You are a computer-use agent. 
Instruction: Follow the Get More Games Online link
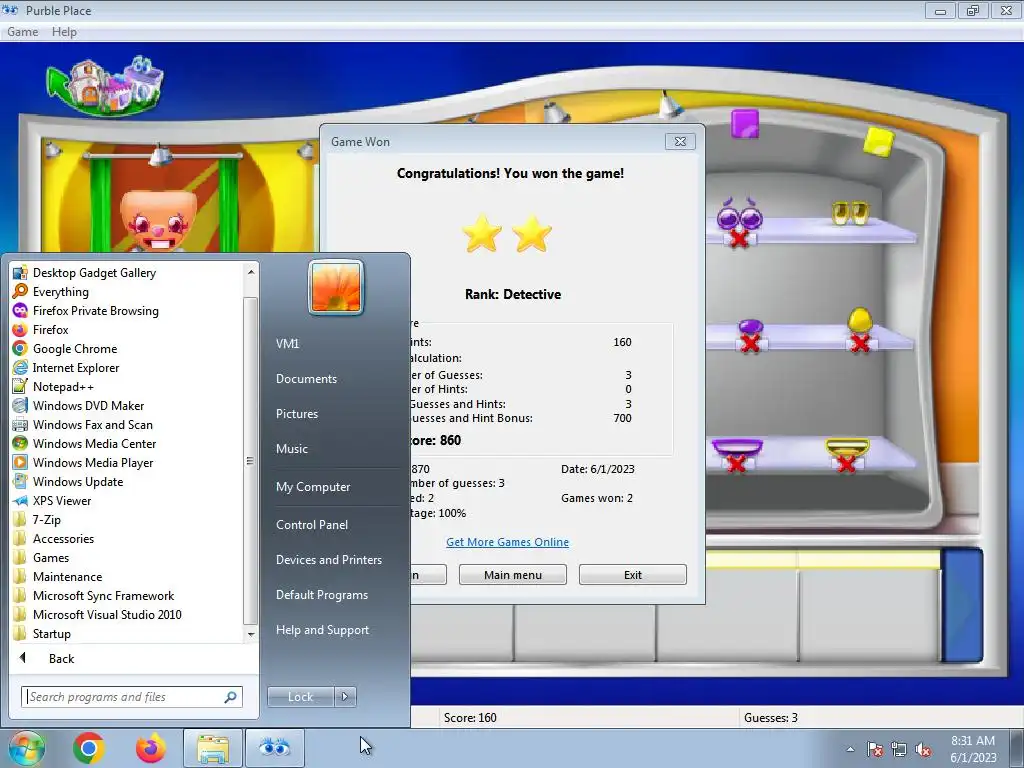coord(507,542)
